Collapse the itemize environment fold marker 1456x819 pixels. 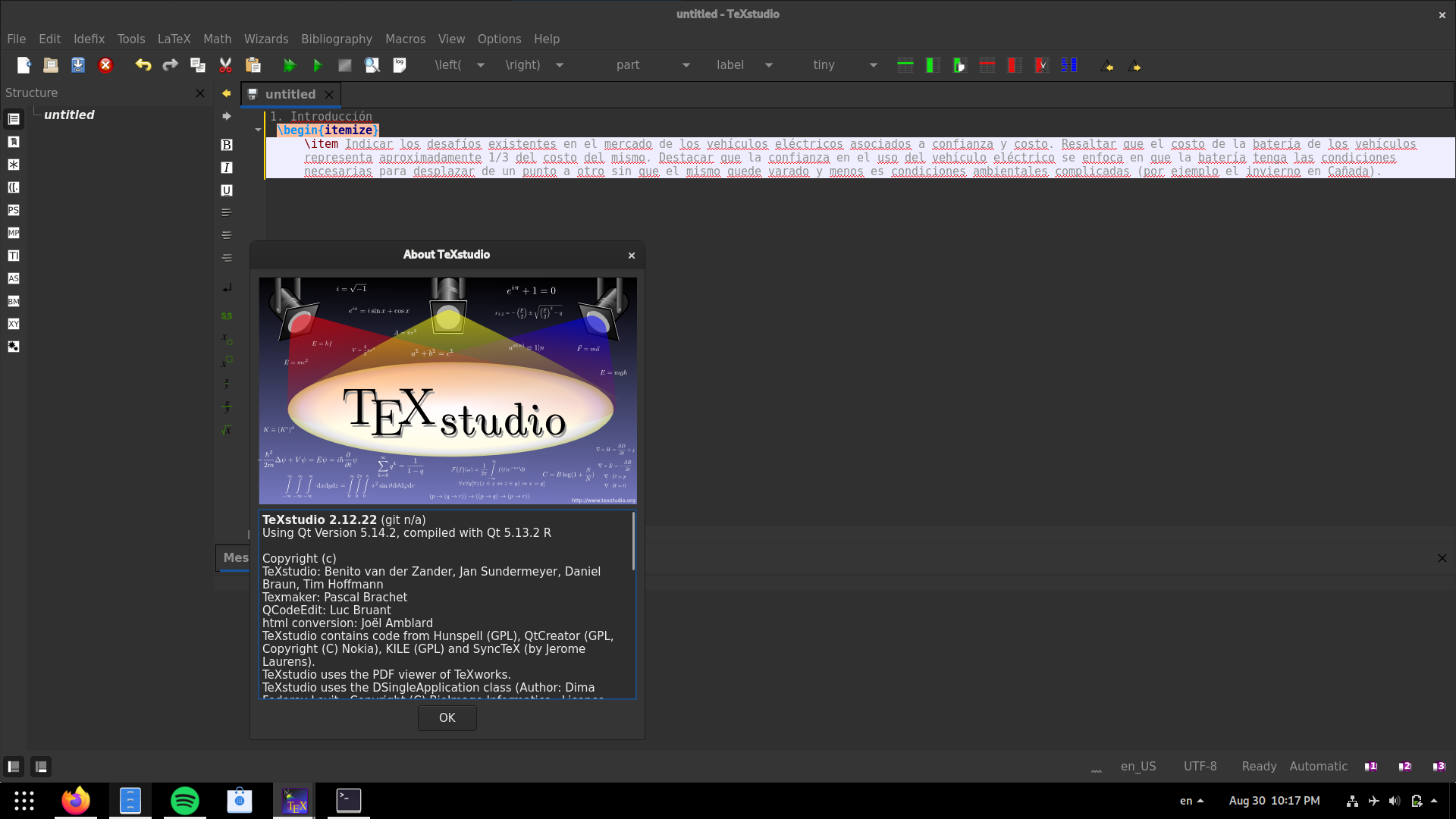point(258,130)
